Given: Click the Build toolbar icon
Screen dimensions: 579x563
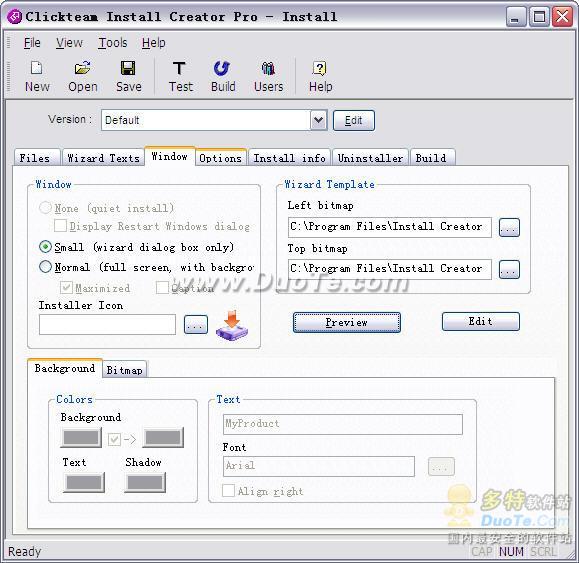Looking at the screenshot, I should (223, 77).
